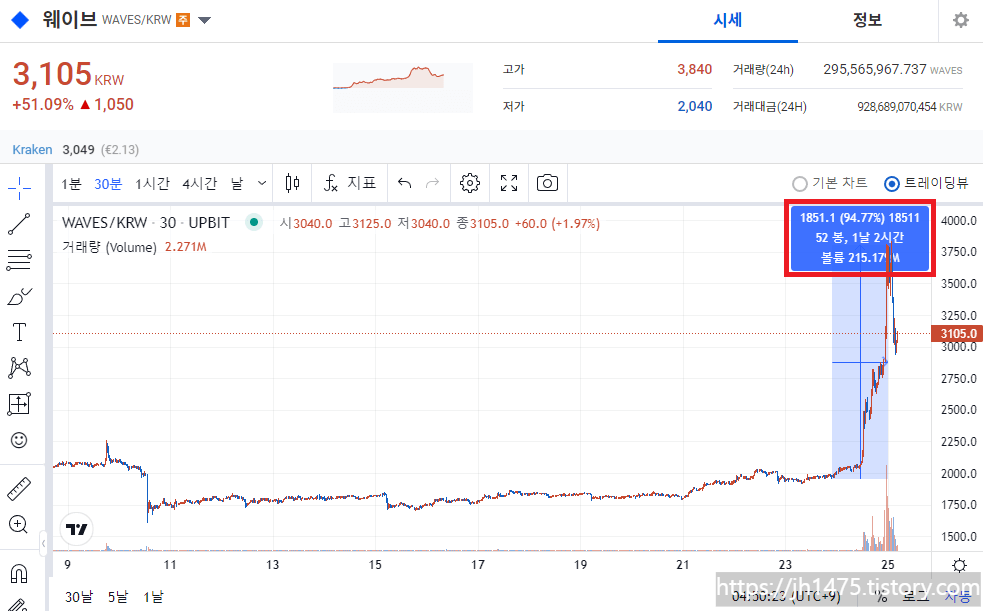Click the 저가 value 2,040
The height and width of the screenshot is (611, 983).
tap(695, 107)
